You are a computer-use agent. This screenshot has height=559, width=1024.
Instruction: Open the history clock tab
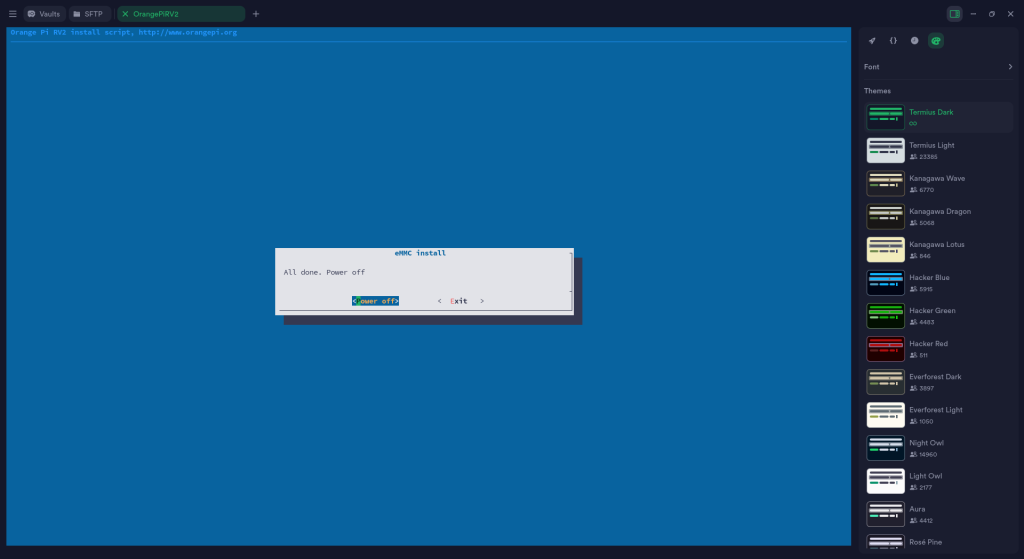tap(914, 41)
